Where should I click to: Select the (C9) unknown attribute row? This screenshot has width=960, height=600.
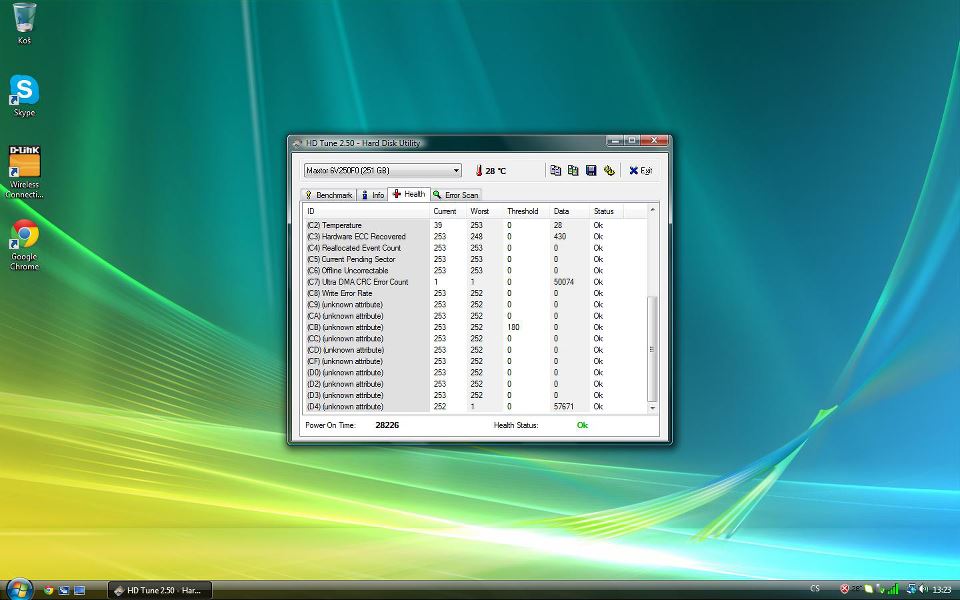pos(475,304)
